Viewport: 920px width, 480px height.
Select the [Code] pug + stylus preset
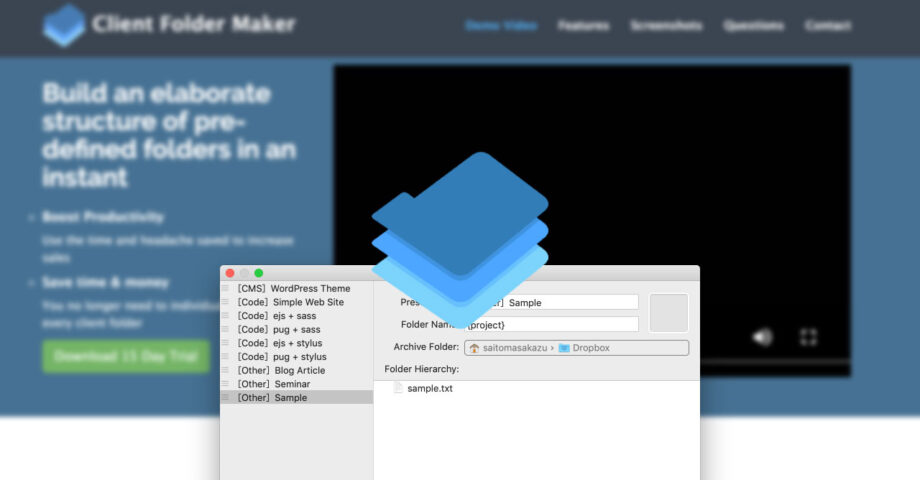[297, 356]
